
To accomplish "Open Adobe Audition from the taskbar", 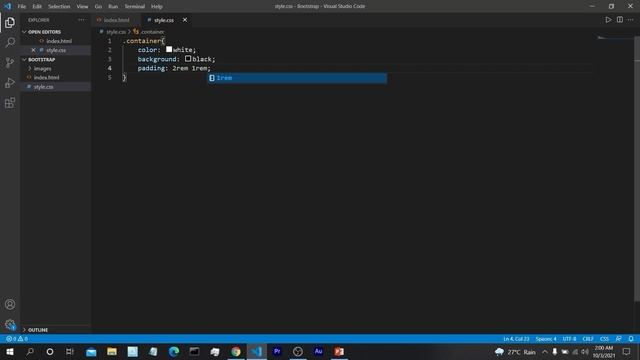I will (318, 351).
